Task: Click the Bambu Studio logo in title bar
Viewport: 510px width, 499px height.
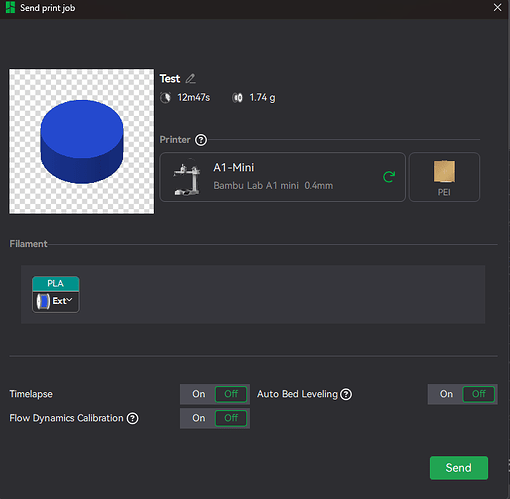Action: point(10,7)
